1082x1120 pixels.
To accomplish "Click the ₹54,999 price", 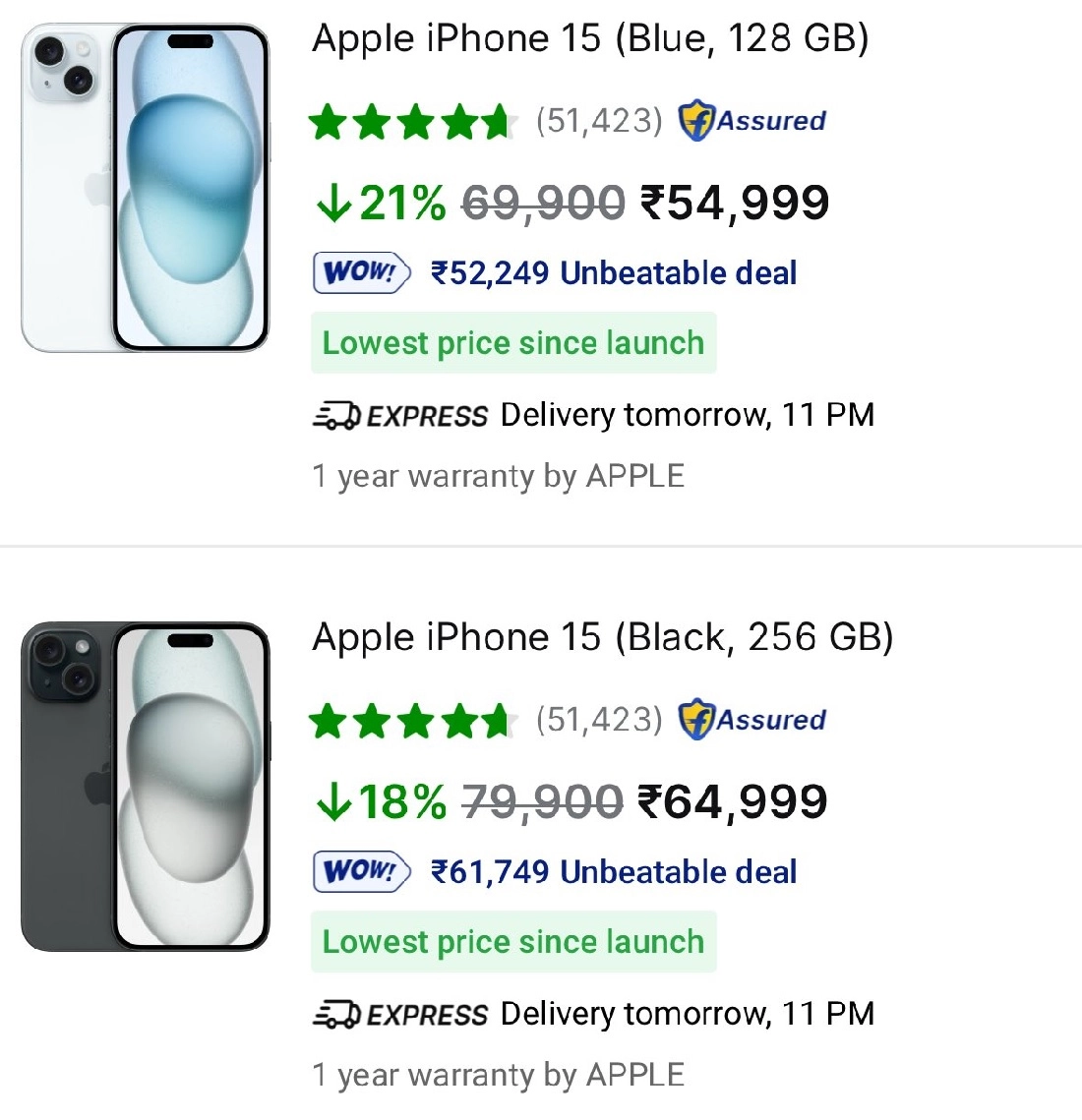I will 735,204.
